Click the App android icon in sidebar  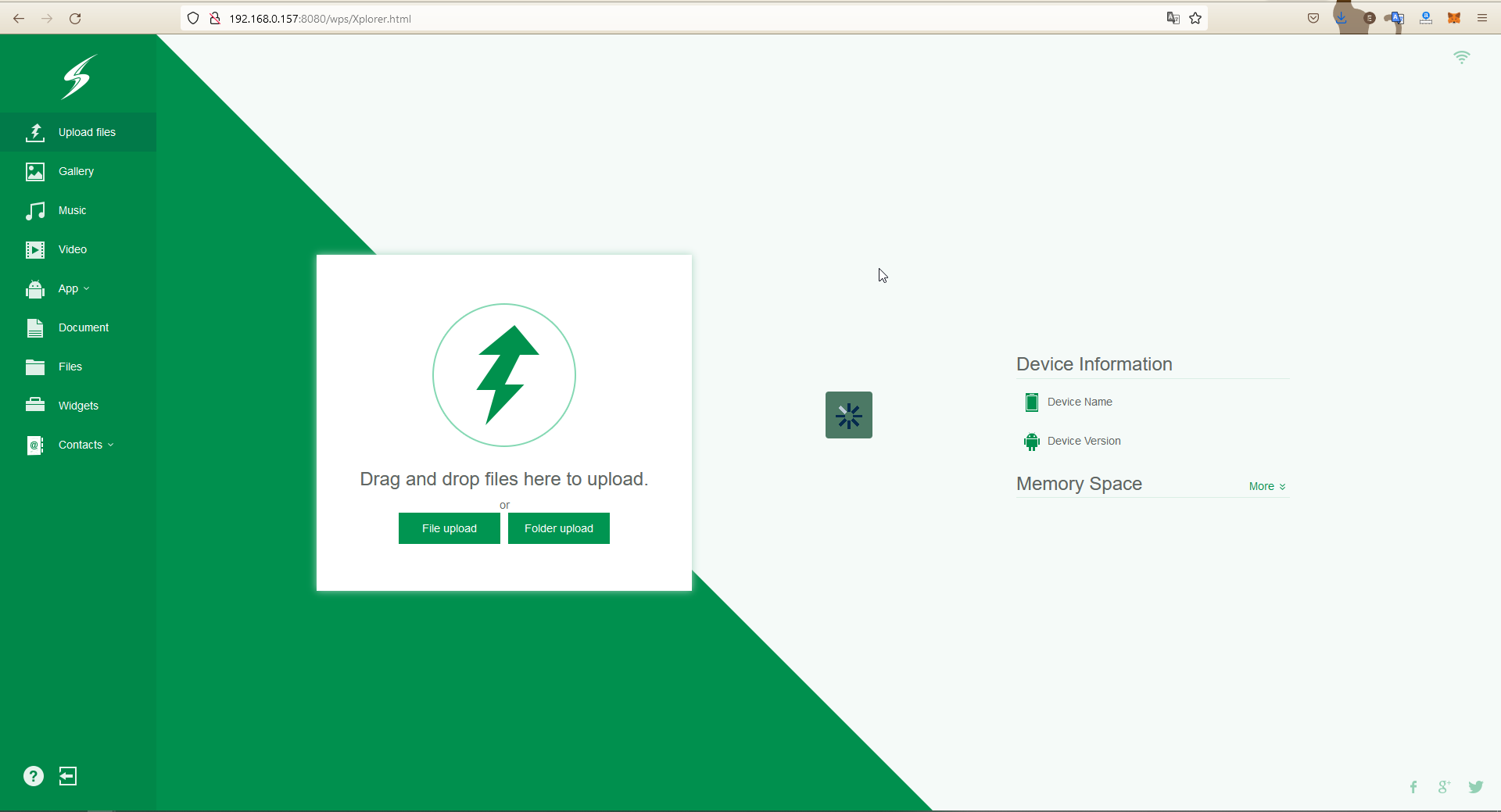coord(35,288)
